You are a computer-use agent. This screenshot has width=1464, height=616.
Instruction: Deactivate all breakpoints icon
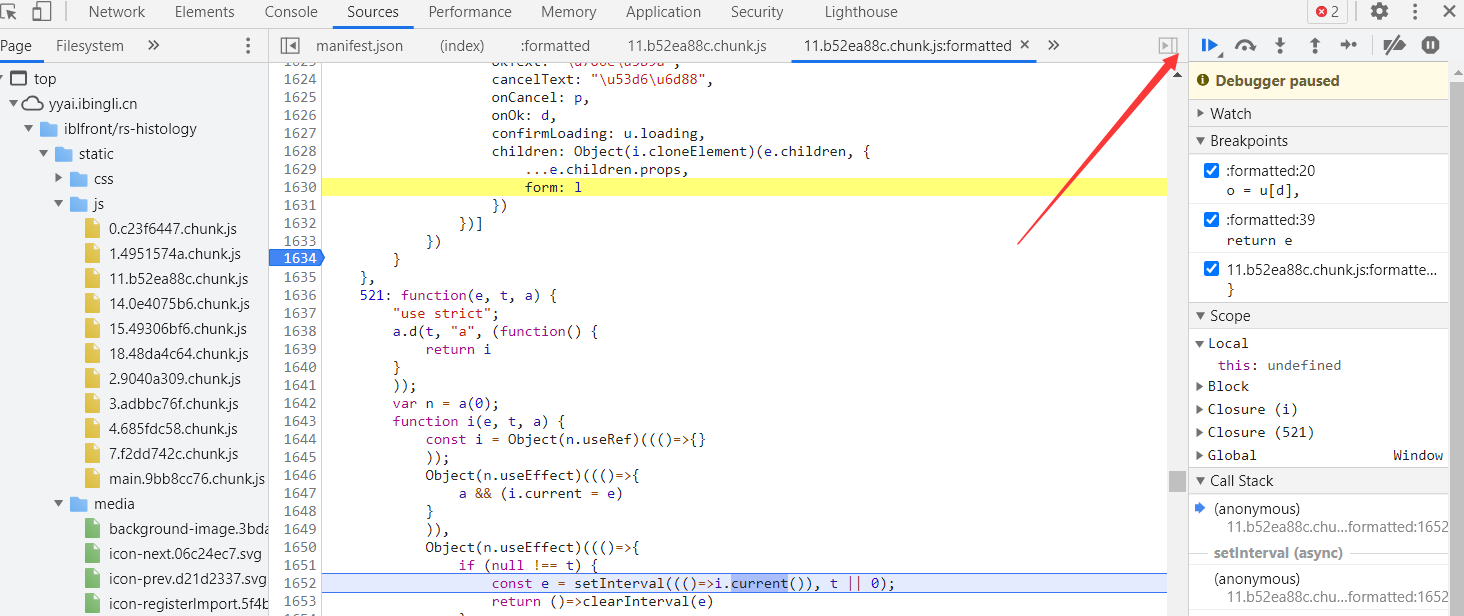tap(1394, 45)
